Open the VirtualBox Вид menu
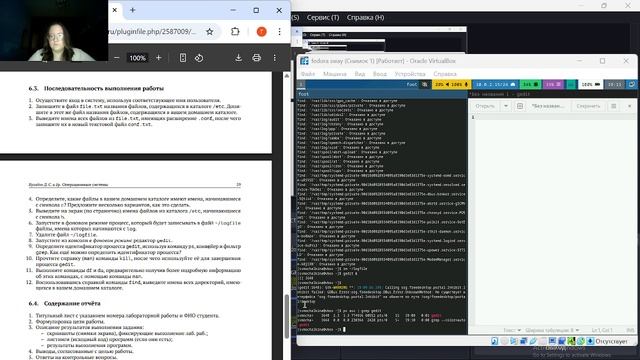Screen dimensions: 640x360 360,74
